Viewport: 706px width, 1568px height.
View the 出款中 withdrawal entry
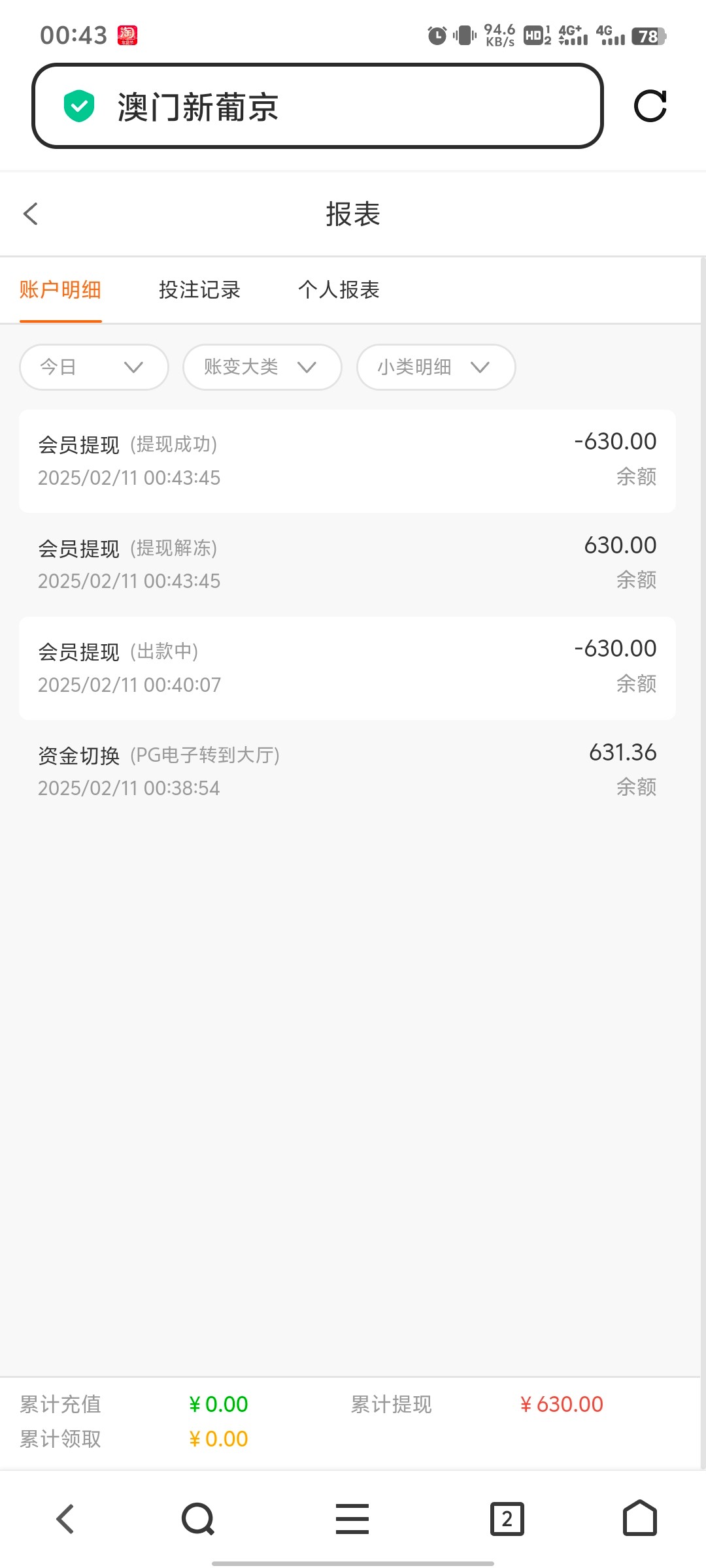coord(347,668)
